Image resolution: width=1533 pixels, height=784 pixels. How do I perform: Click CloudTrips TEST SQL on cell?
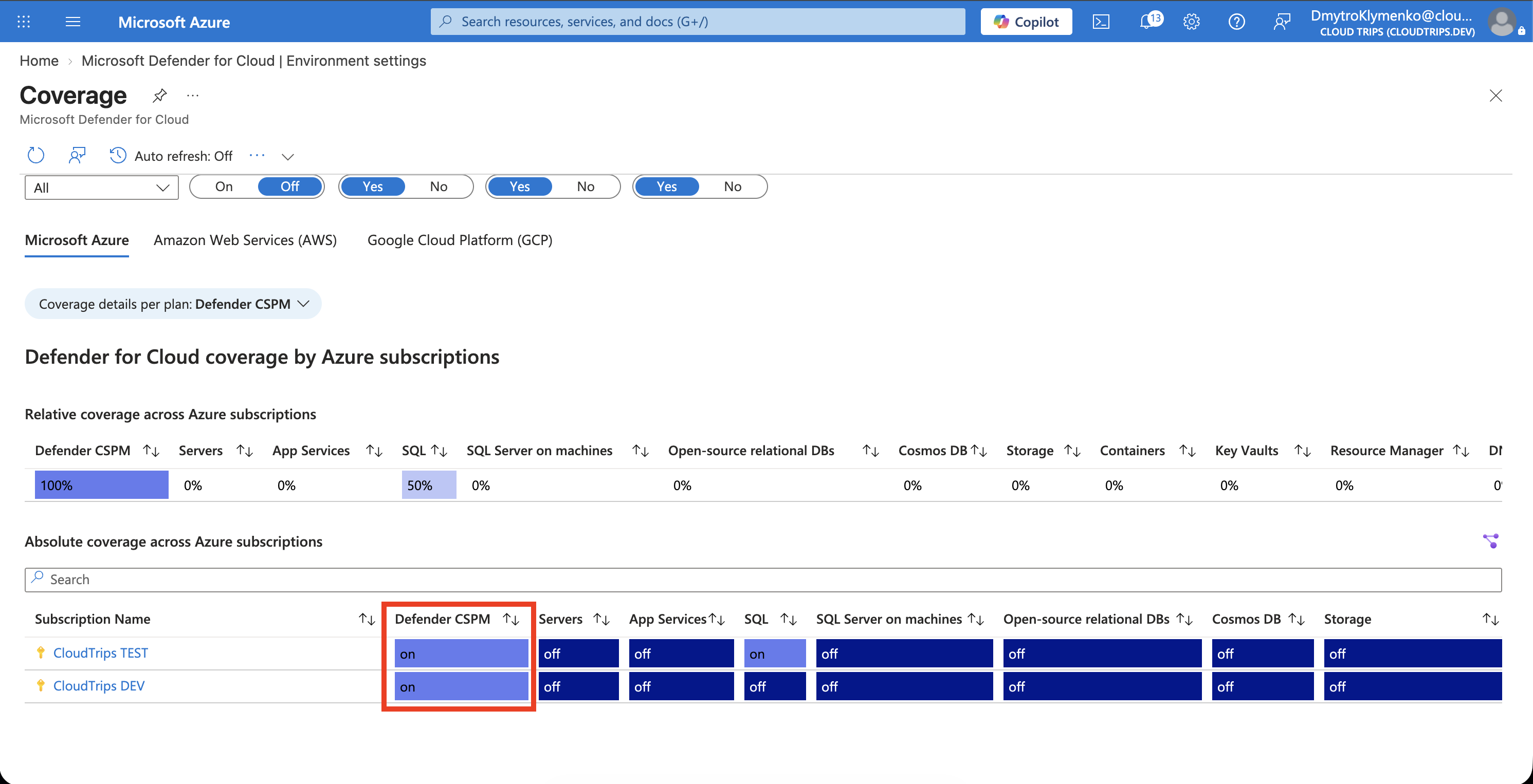(x=775, y=654)
